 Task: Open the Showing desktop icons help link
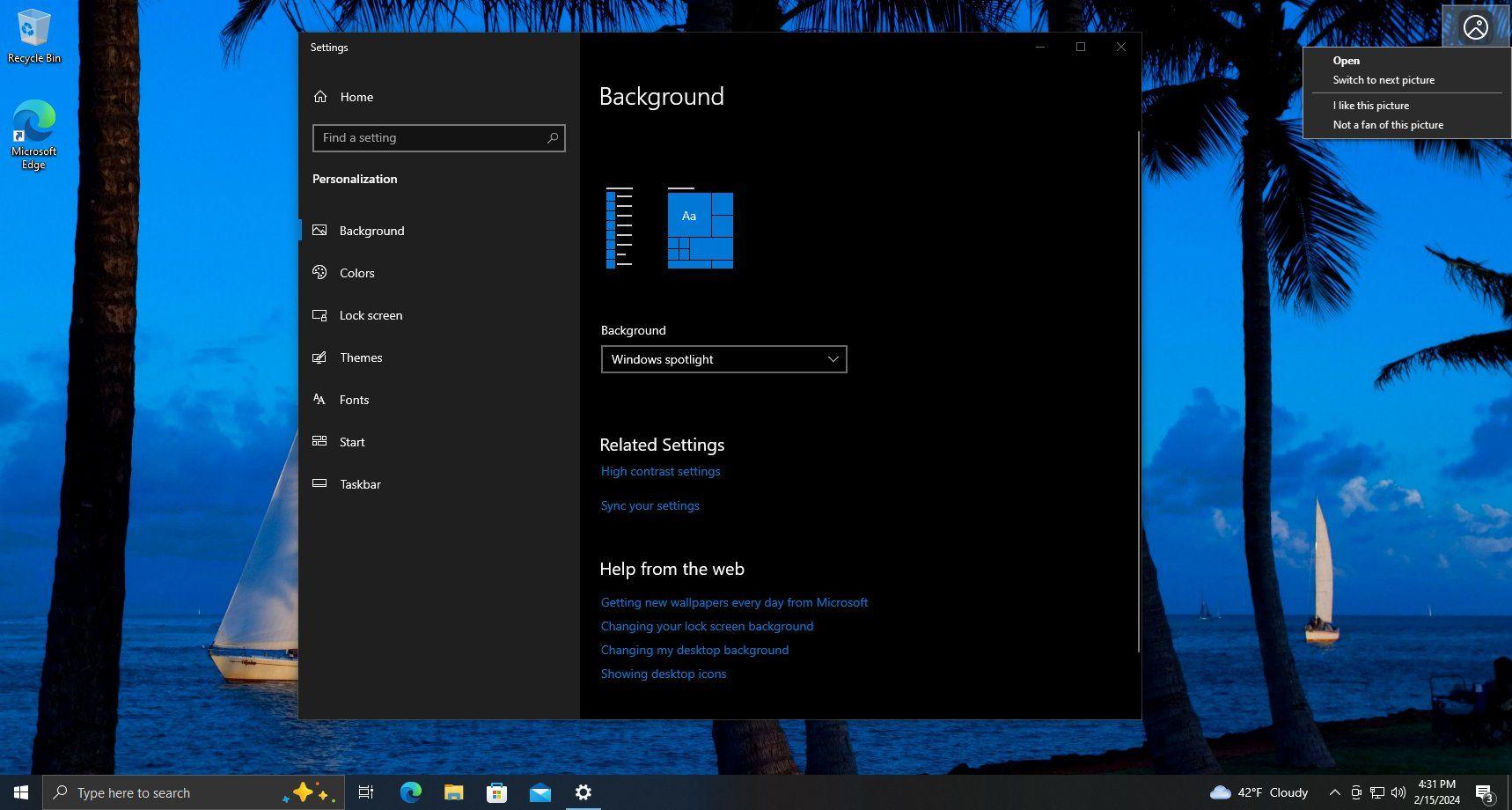[x=664, y=674]
